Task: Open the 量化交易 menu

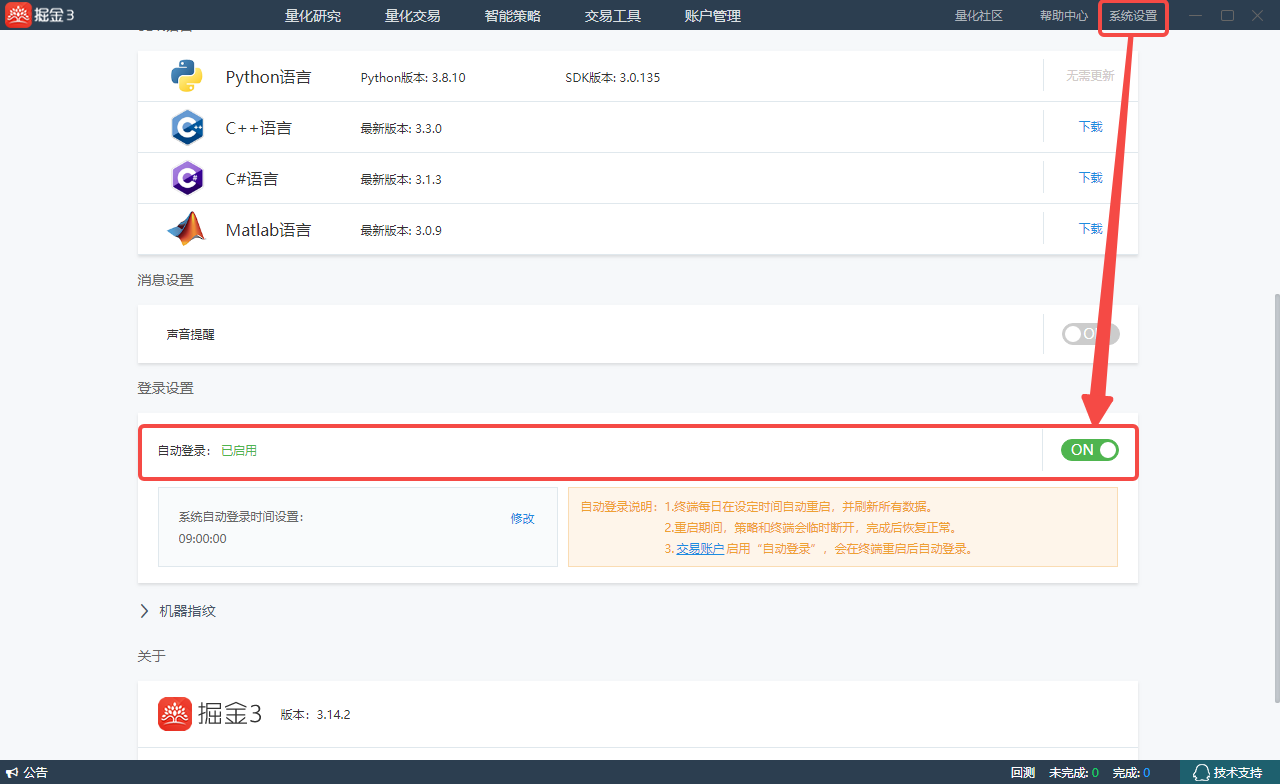Action: click(x=413, y=16)
